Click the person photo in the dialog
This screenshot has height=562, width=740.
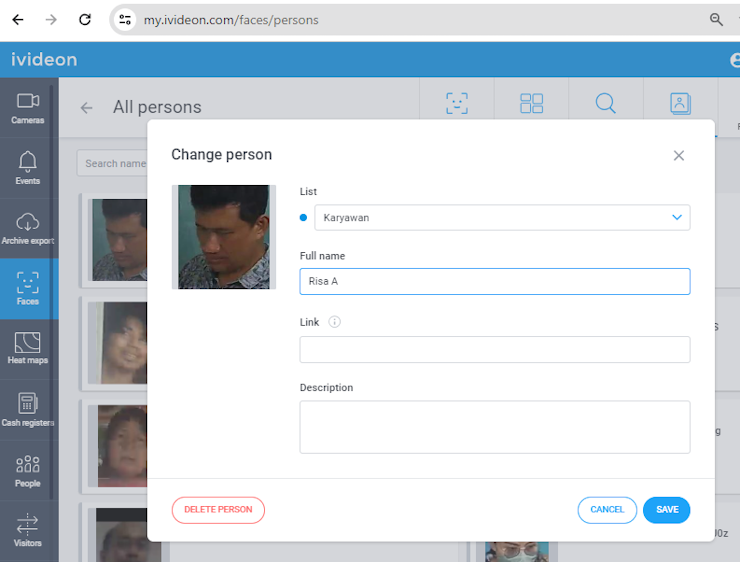click(x=224, y=237)
